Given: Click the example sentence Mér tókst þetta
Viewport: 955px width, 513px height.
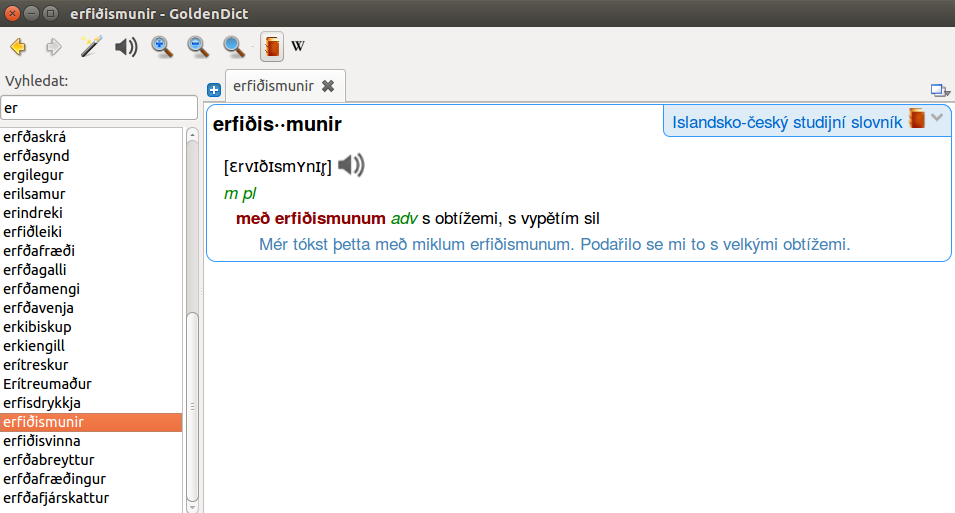Looking at the screenshot, I should (x=417, y=244).
